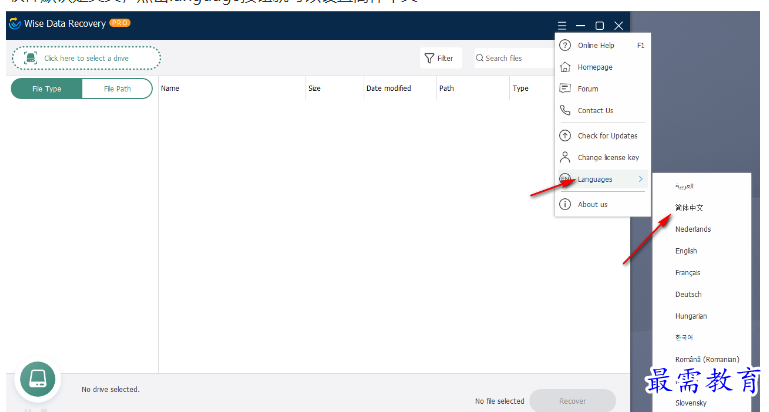
Task: Click the PRO badge in title bar
Action: (x=120, y=23)
